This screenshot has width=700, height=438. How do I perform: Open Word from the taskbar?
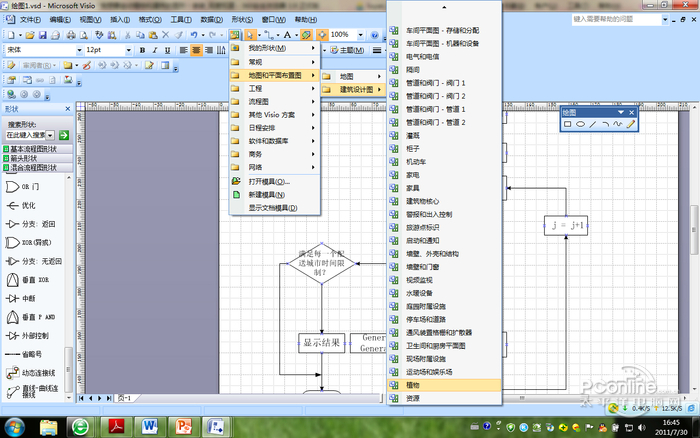tap(150, 427)
